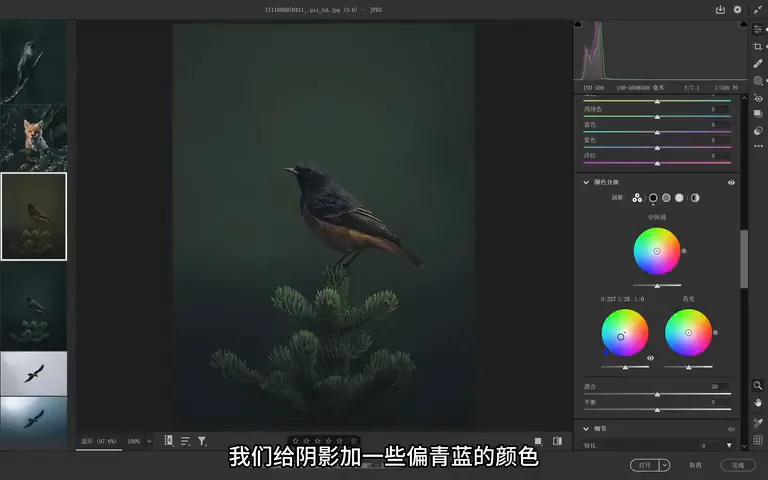The height and width of the screenshot is (480, 768).
Task: Collapse the Color Grading panel chevron
Action: [586, 182]
